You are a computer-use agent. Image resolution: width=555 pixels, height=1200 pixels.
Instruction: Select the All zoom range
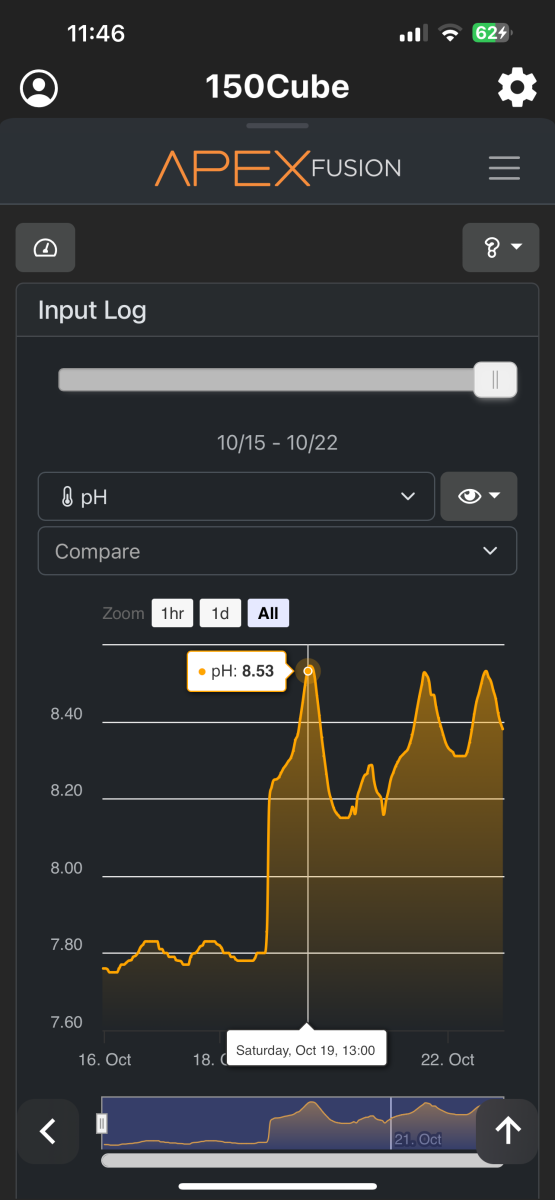click(268, 613)
